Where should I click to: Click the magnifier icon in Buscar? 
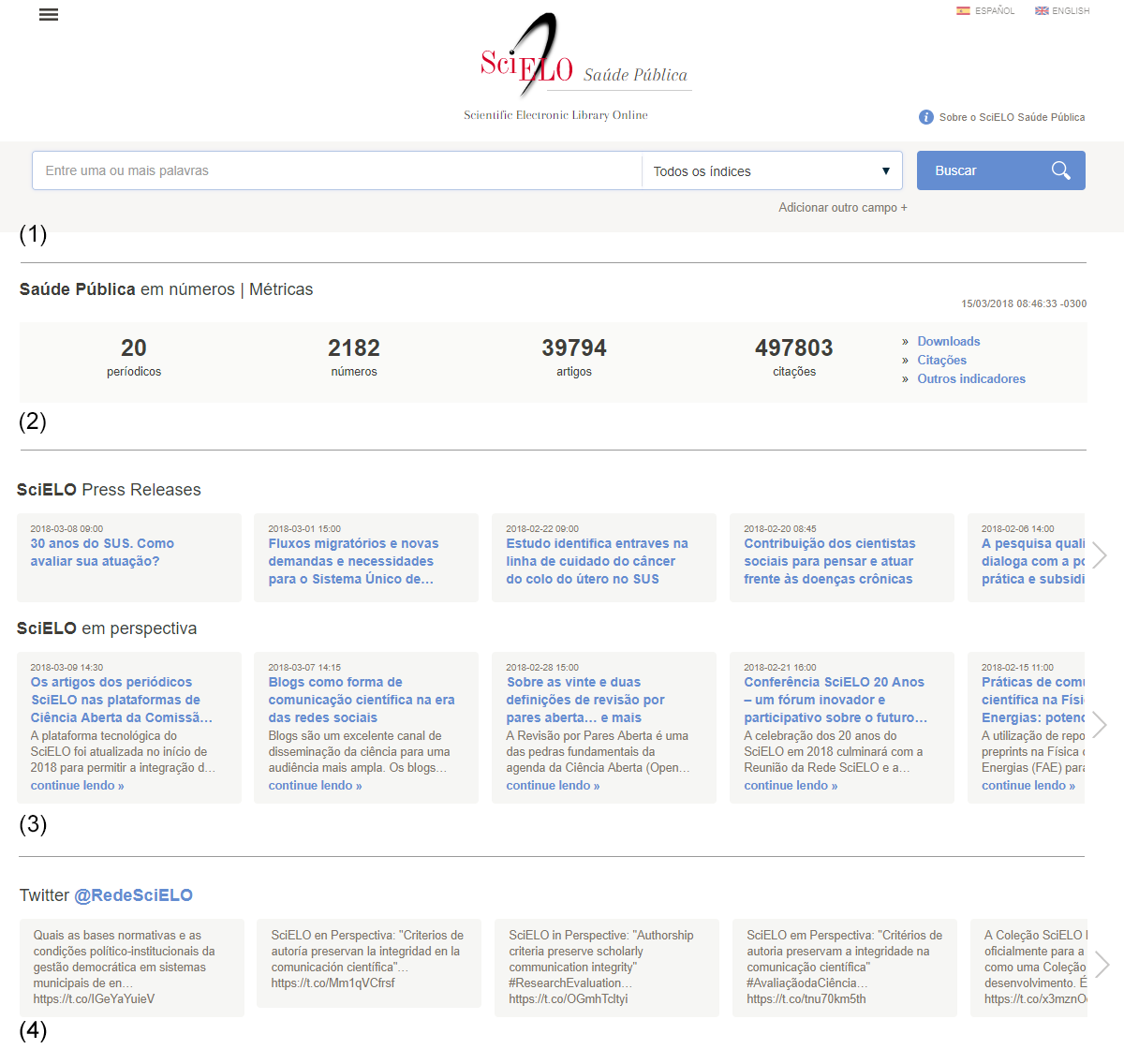pos(1060,170)
